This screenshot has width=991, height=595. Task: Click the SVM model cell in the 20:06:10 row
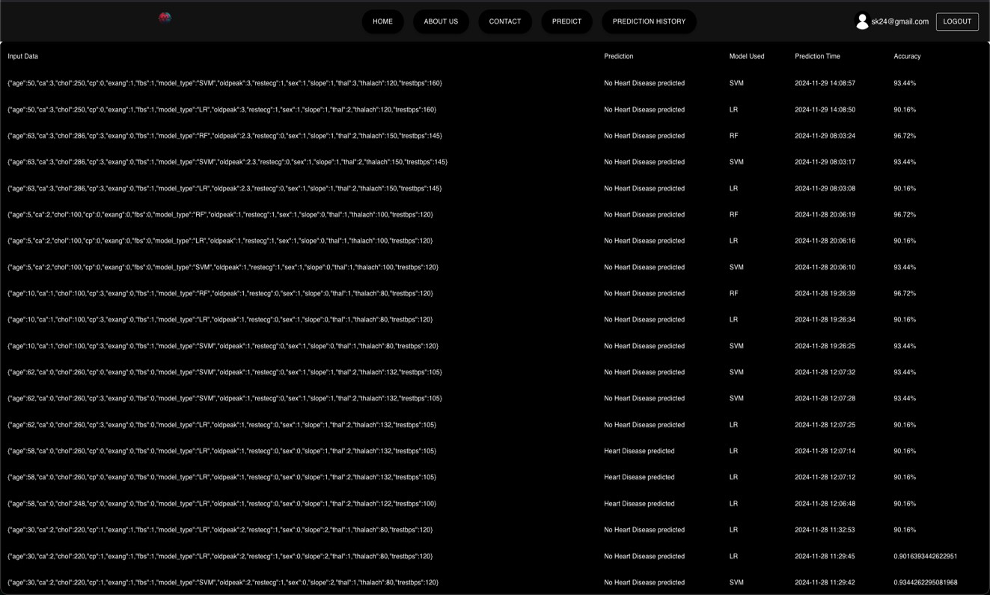tap(736, 267)
